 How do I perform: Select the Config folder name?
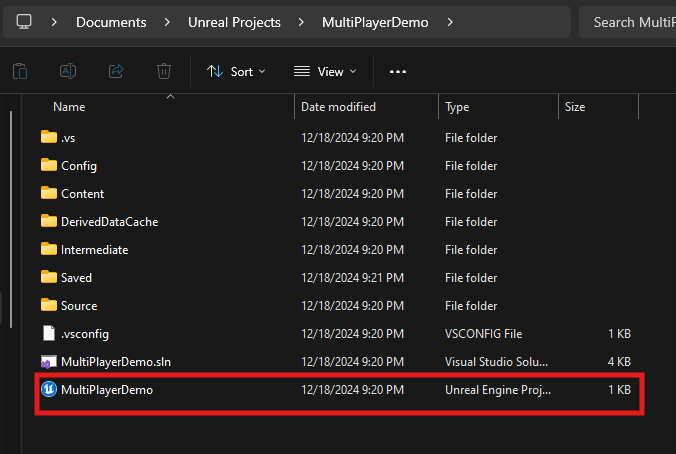point(79,166)
